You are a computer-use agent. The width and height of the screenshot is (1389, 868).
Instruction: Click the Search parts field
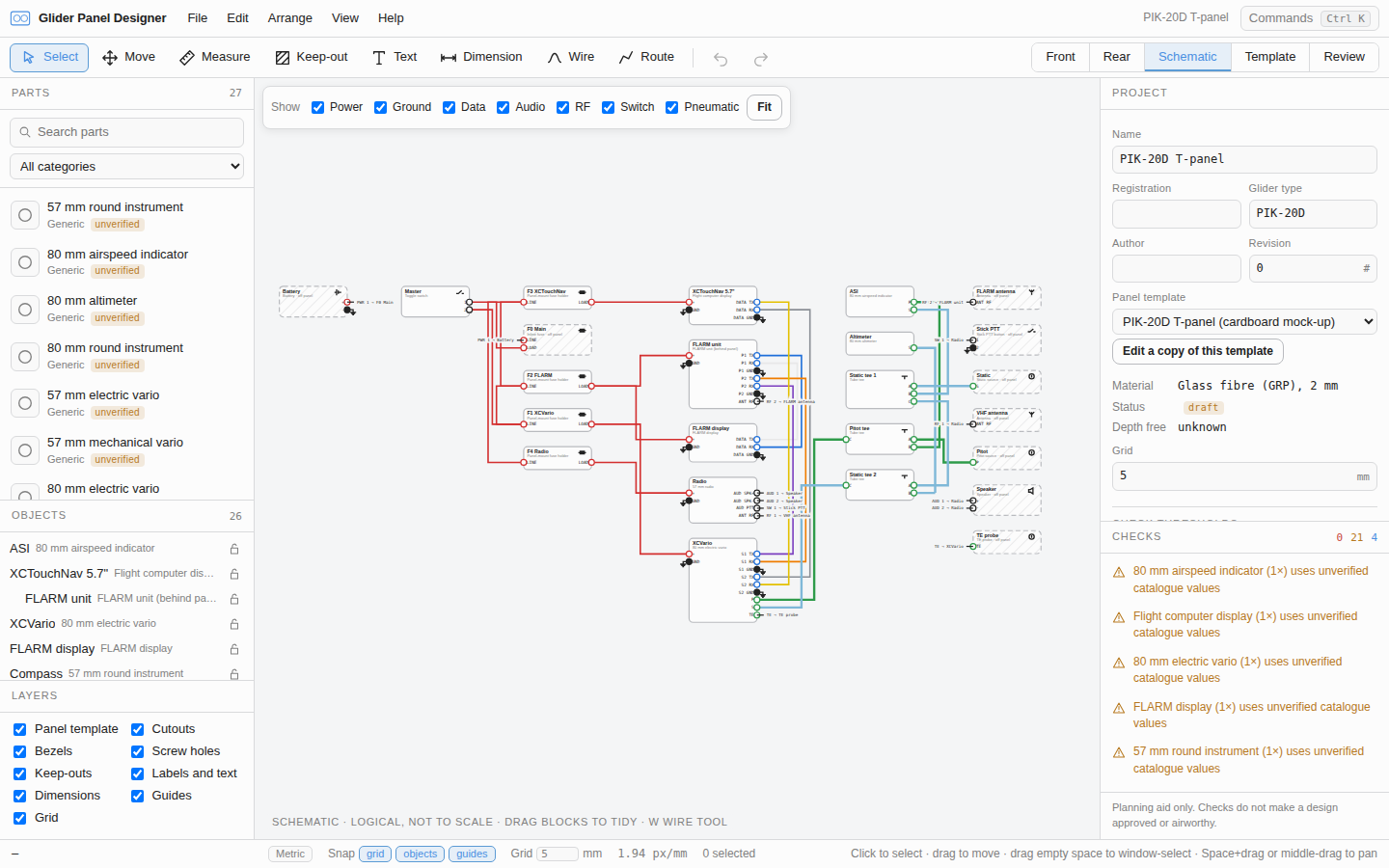click(126, 132)
